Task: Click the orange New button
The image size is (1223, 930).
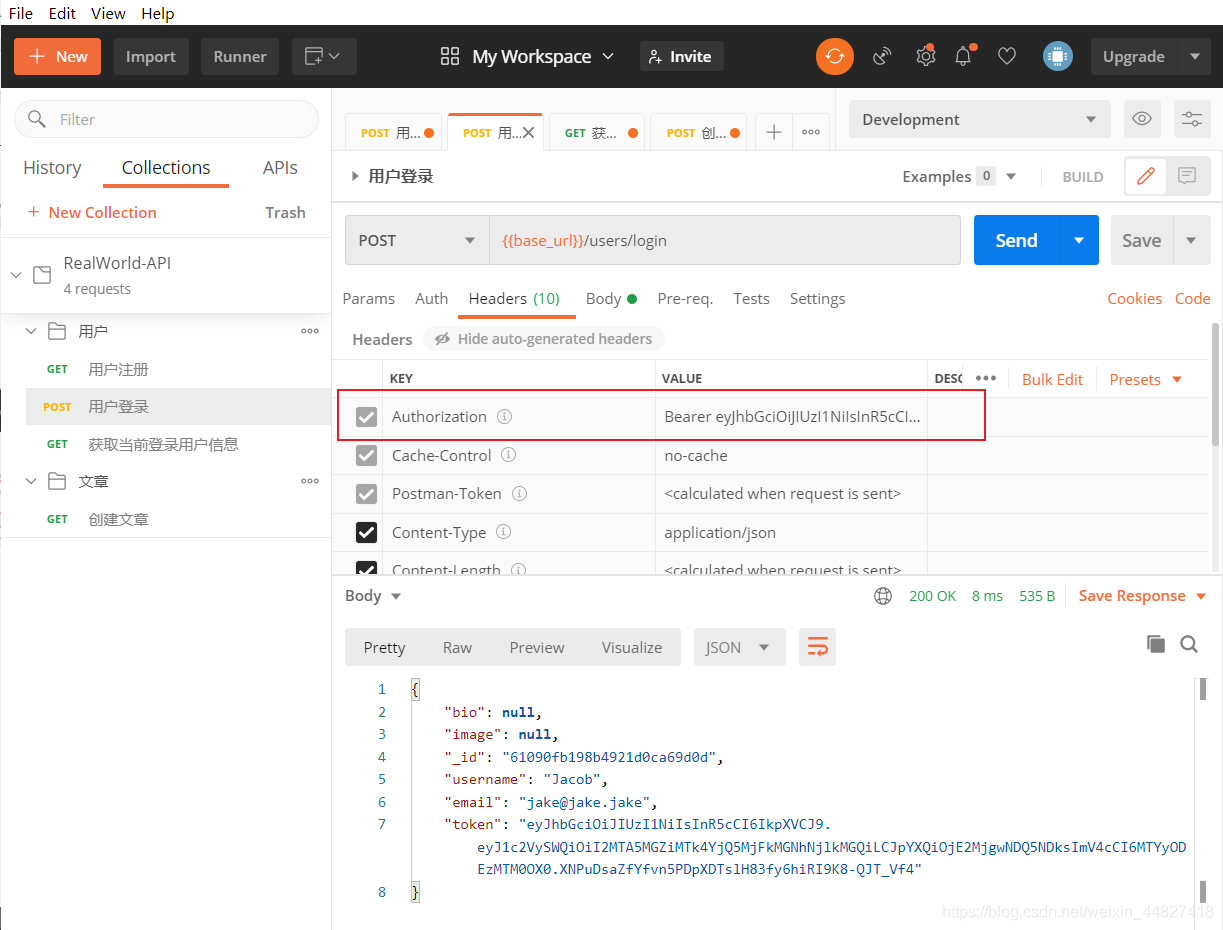Action: [58, 56]
